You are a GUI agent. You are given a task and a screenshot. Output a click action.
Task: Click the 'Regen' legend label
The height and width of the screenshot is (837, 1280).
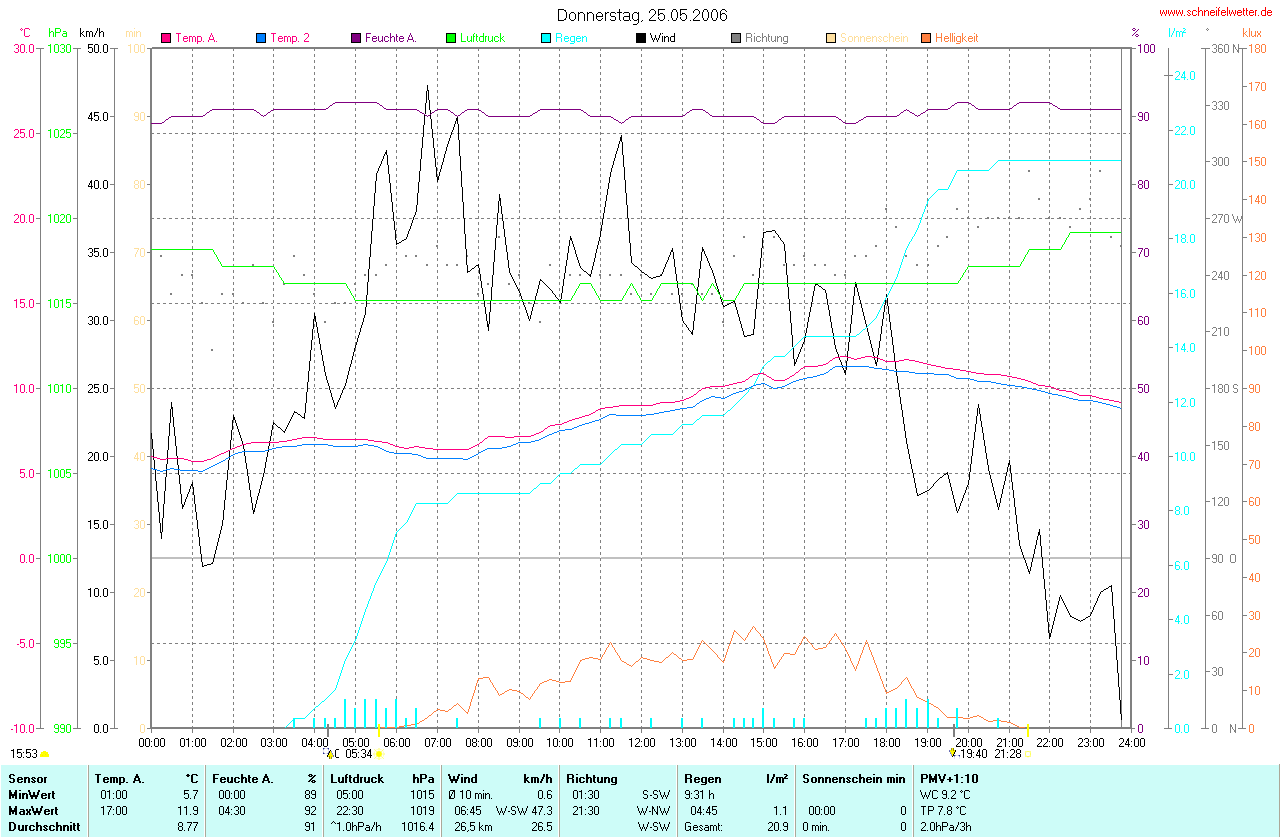point(571,38)
